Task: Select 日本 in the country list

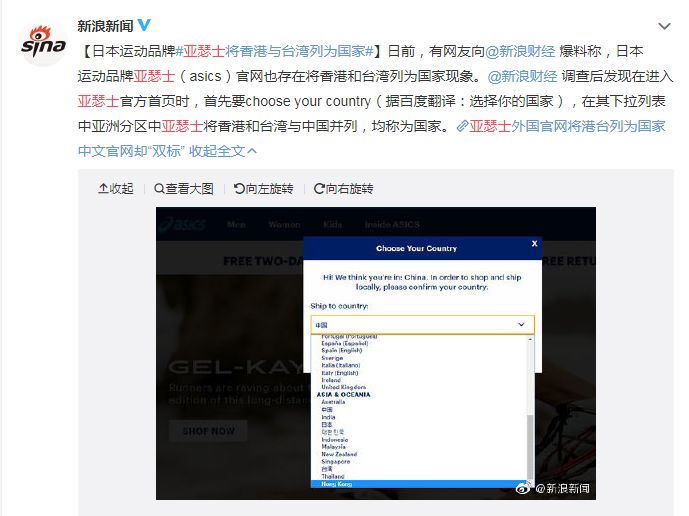Action: [327, 425]
